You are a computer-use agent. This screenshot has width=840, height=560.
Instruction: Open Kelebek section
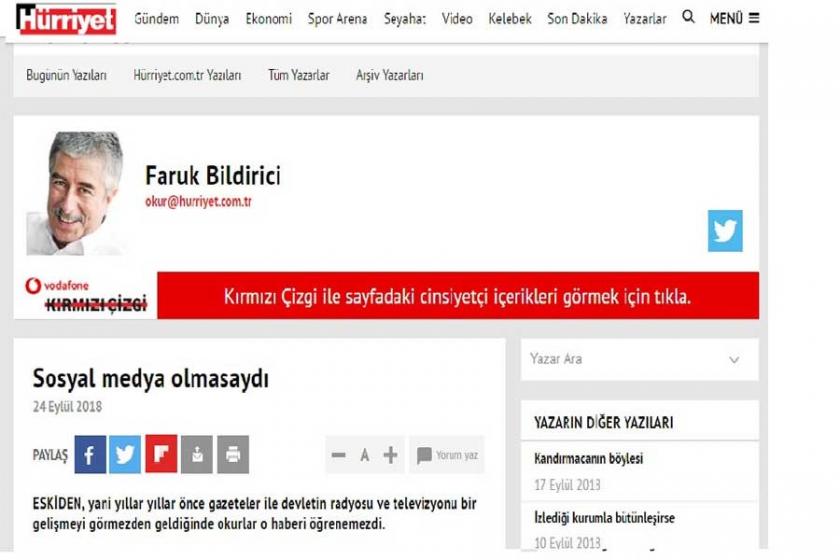[x=510, y=19]
